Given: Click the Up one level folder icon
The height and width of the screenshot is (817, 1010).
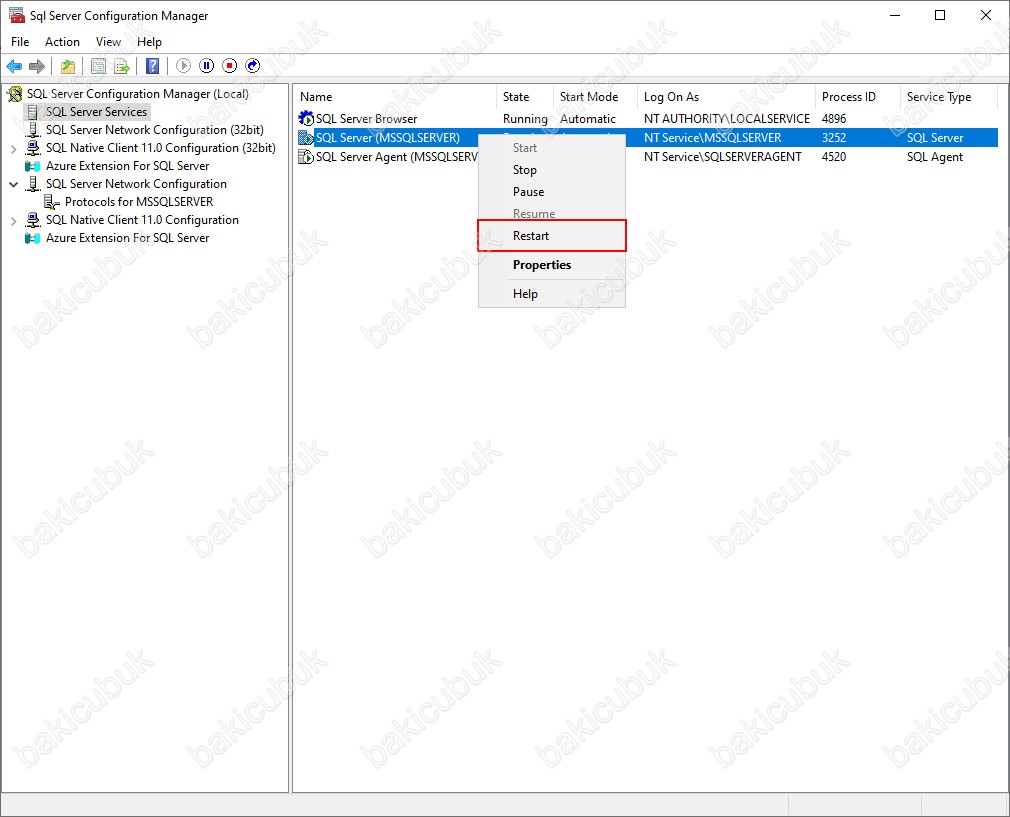Looking at the screenshot, I should click(x=68, y=66).
